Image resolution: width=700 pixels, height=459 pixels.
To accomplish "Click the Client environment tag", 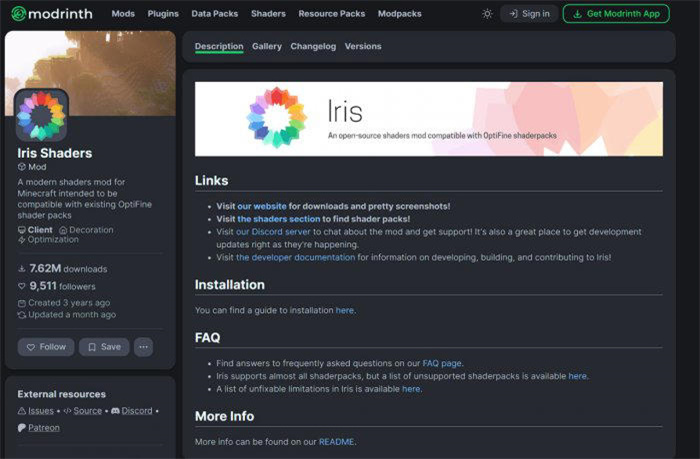I will tap(35, 230).
